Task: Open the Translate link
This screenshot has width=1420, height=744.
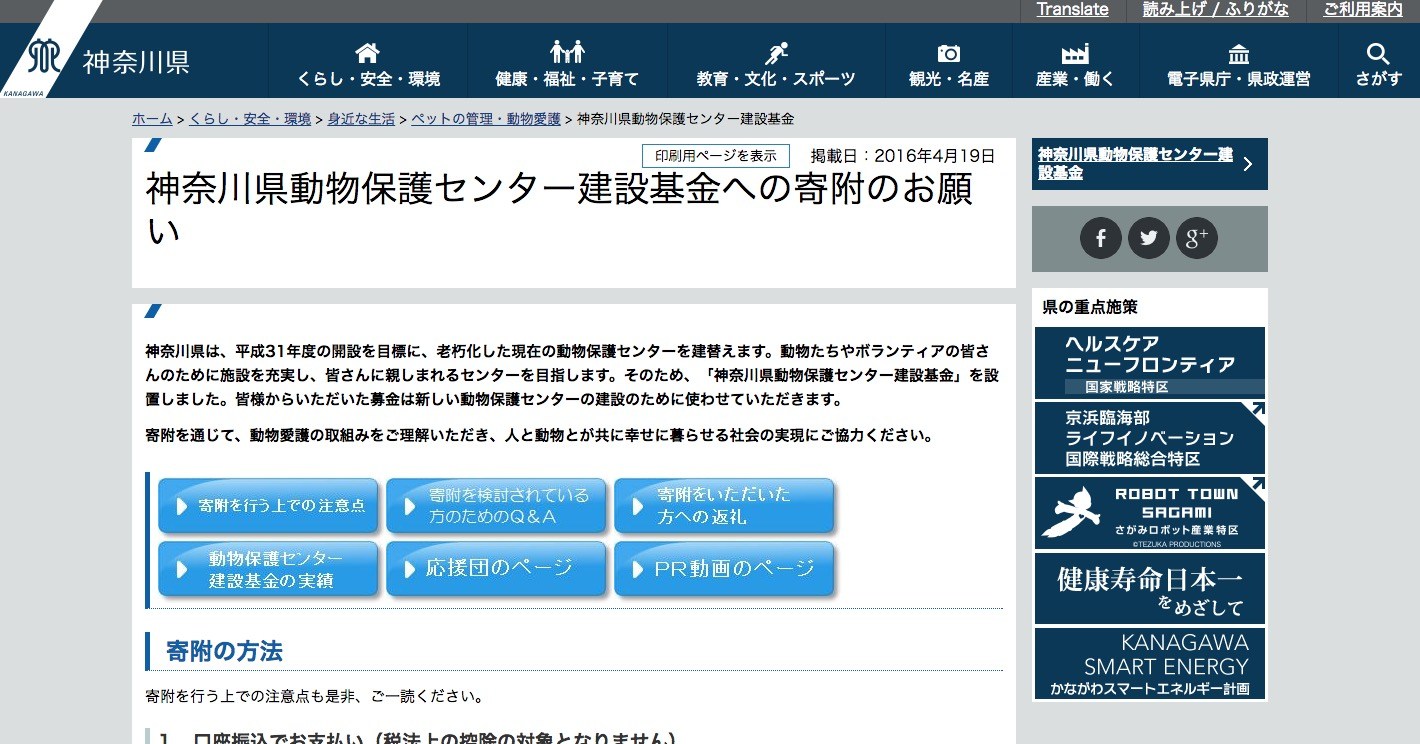Action: pos(1072,10)
